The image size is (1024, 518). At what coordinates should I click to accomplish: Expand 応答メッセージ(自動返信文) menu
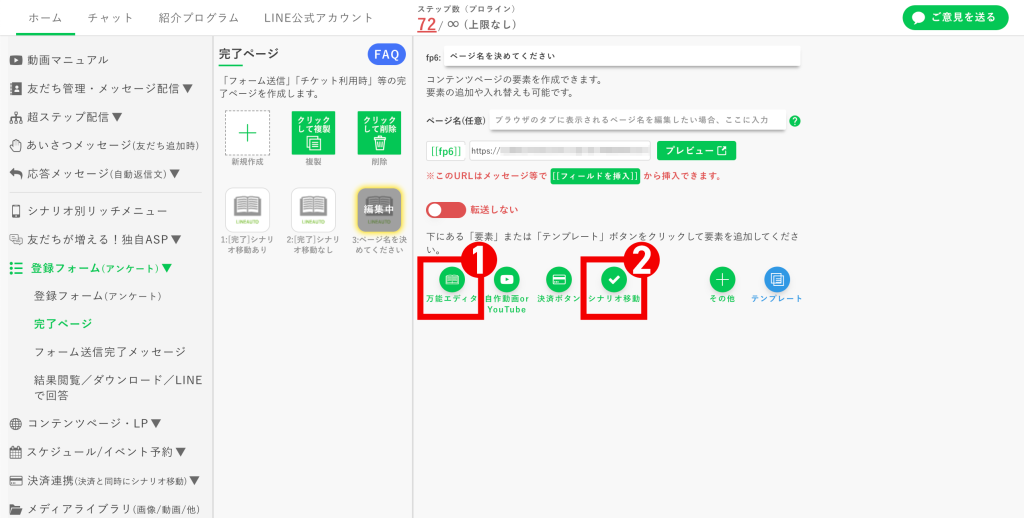point(95,174)
